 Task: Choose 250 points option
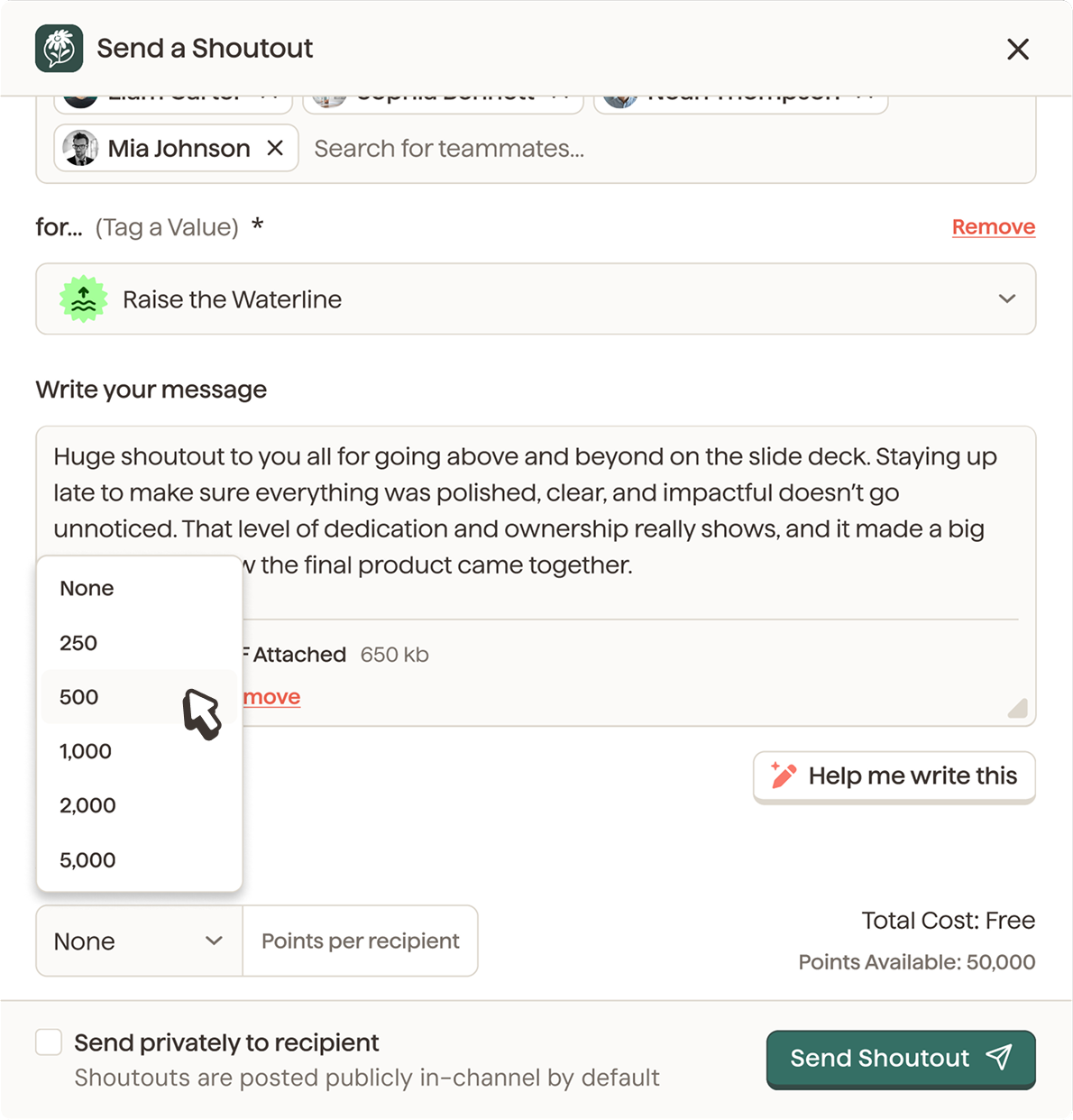[x=78, y=643]
